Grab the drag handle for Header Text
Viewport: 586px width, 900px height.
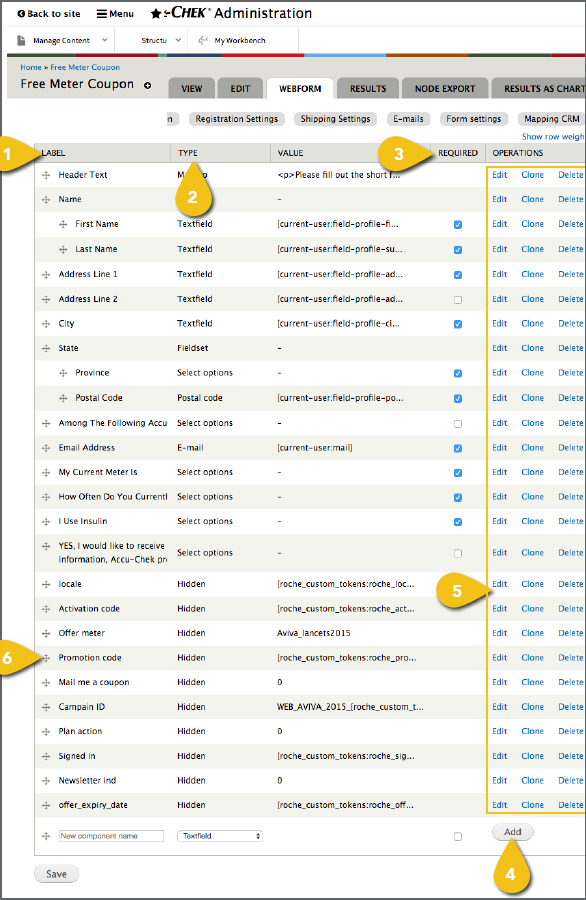tap(46, 175)
